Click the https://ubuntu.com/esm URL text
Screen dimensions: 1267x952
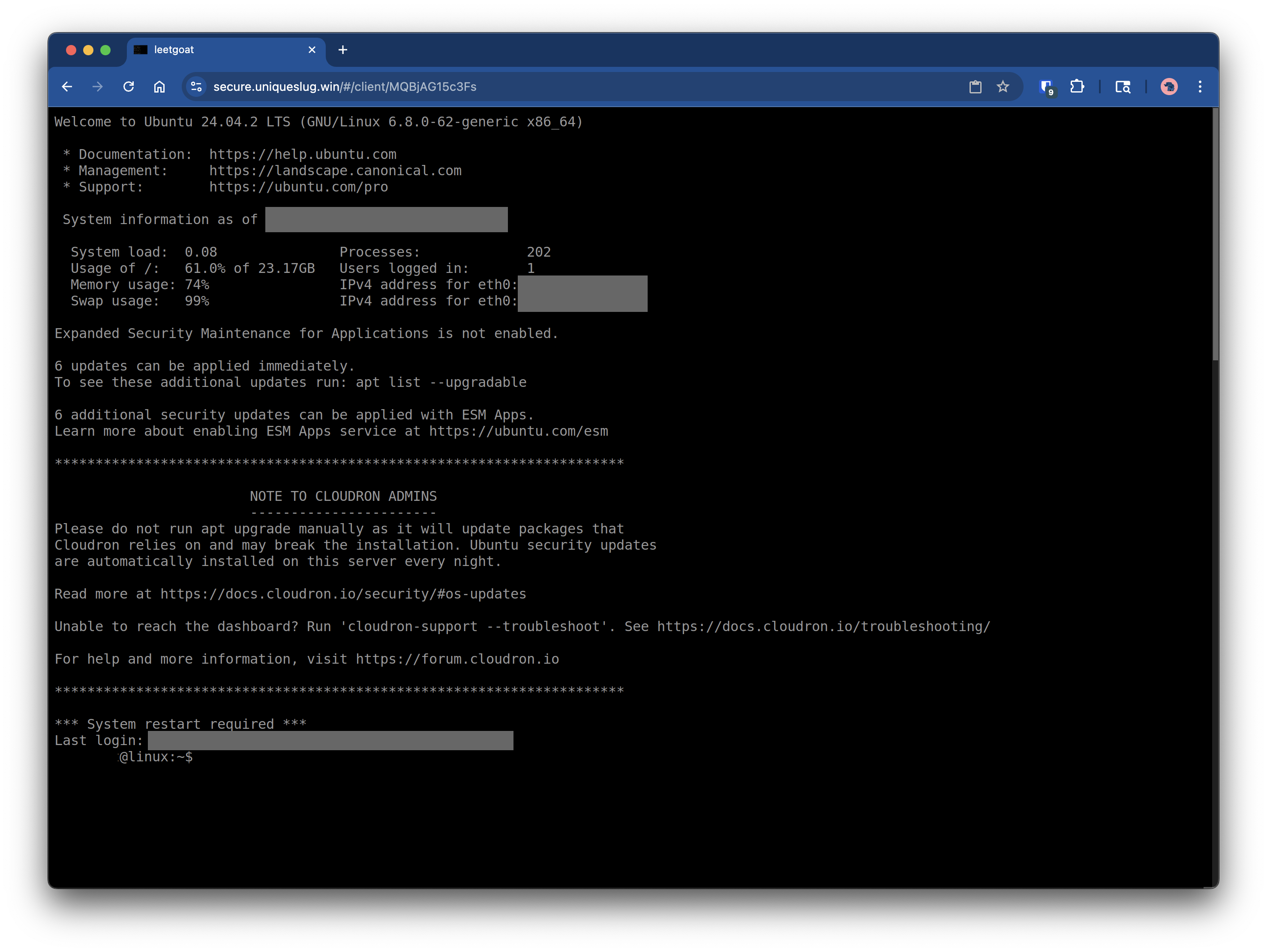coord(518,431)
